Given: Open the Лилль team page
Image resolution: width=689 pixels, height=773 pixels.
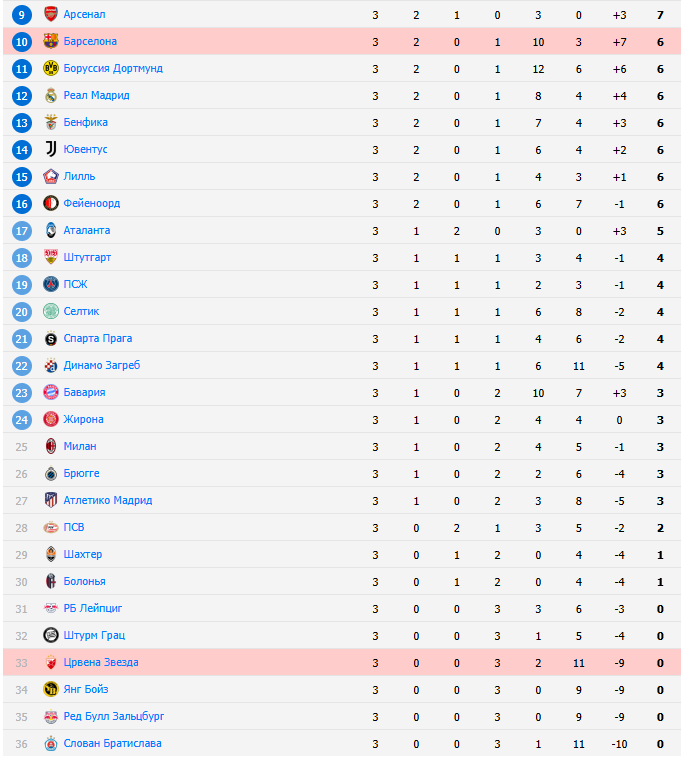Looking at the screenshot, I should click(79, 176).
